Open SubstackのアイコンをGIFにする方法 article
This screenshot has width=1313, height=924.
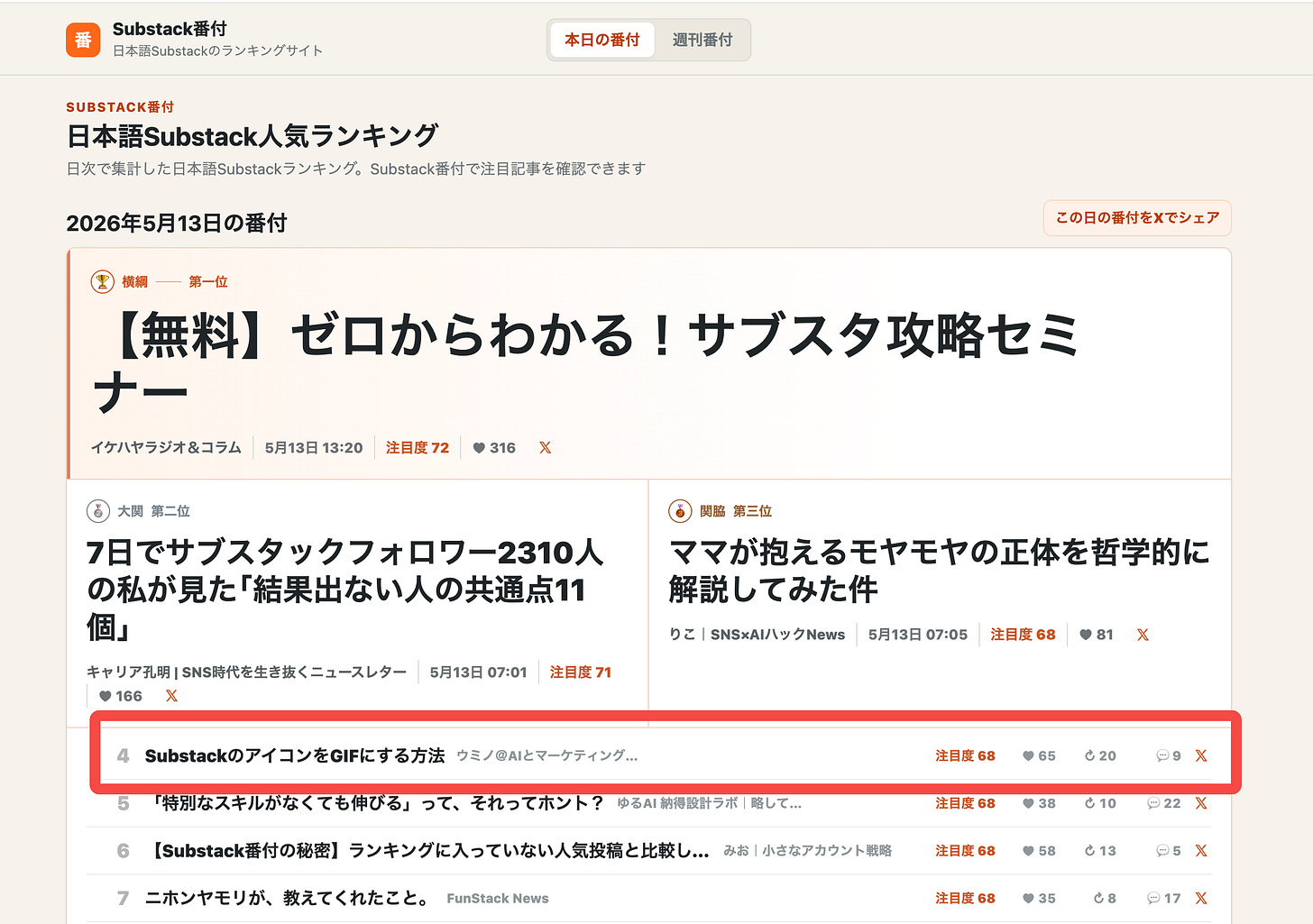[295, 756]
